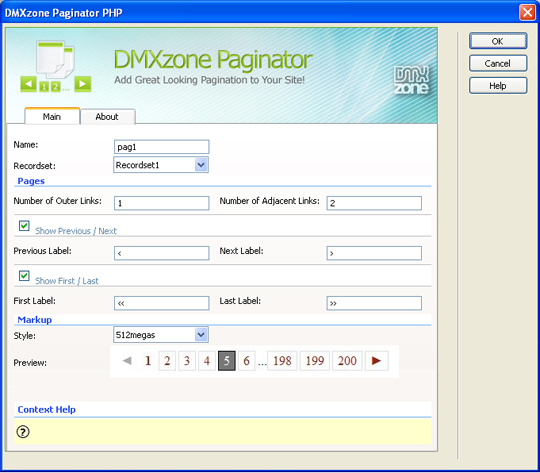This screenshot has height=473, width=540.
Task: Switch to the Main tab
Action: [52, 116]
